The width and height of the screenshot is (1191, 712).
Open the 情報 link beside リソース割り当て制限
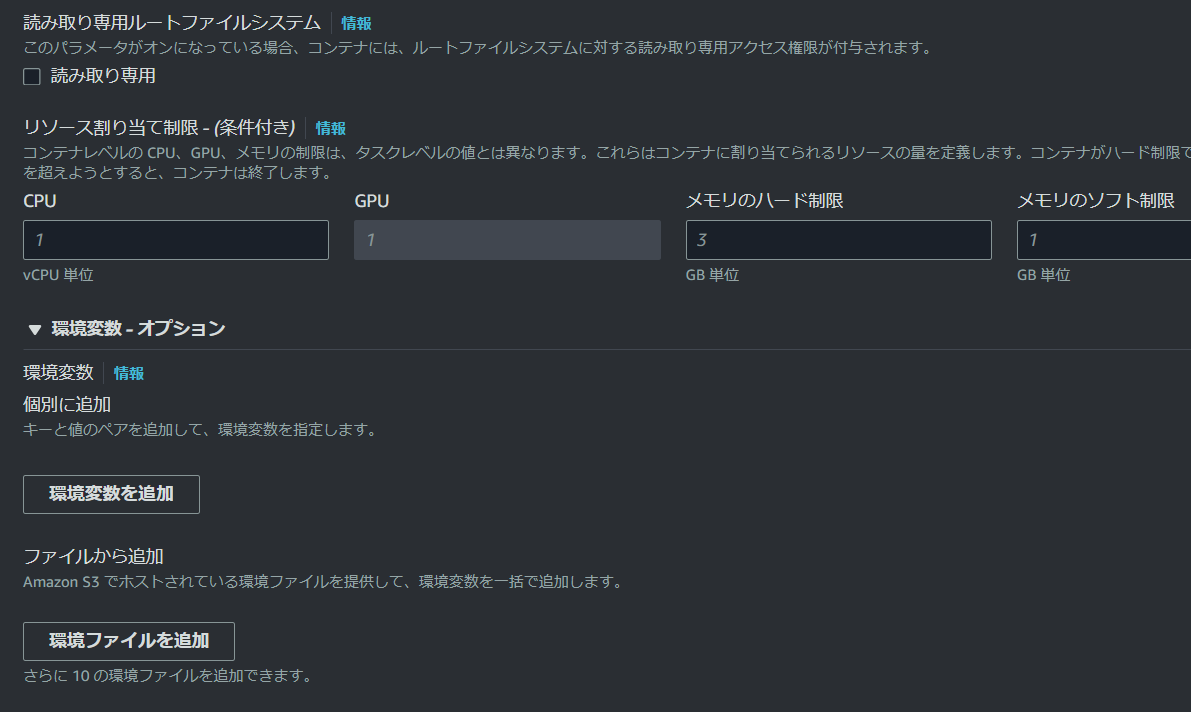331,128
